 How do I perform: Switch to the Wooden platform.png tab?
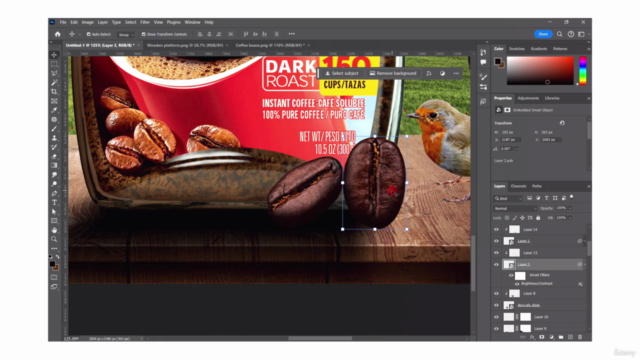point(185,45)
